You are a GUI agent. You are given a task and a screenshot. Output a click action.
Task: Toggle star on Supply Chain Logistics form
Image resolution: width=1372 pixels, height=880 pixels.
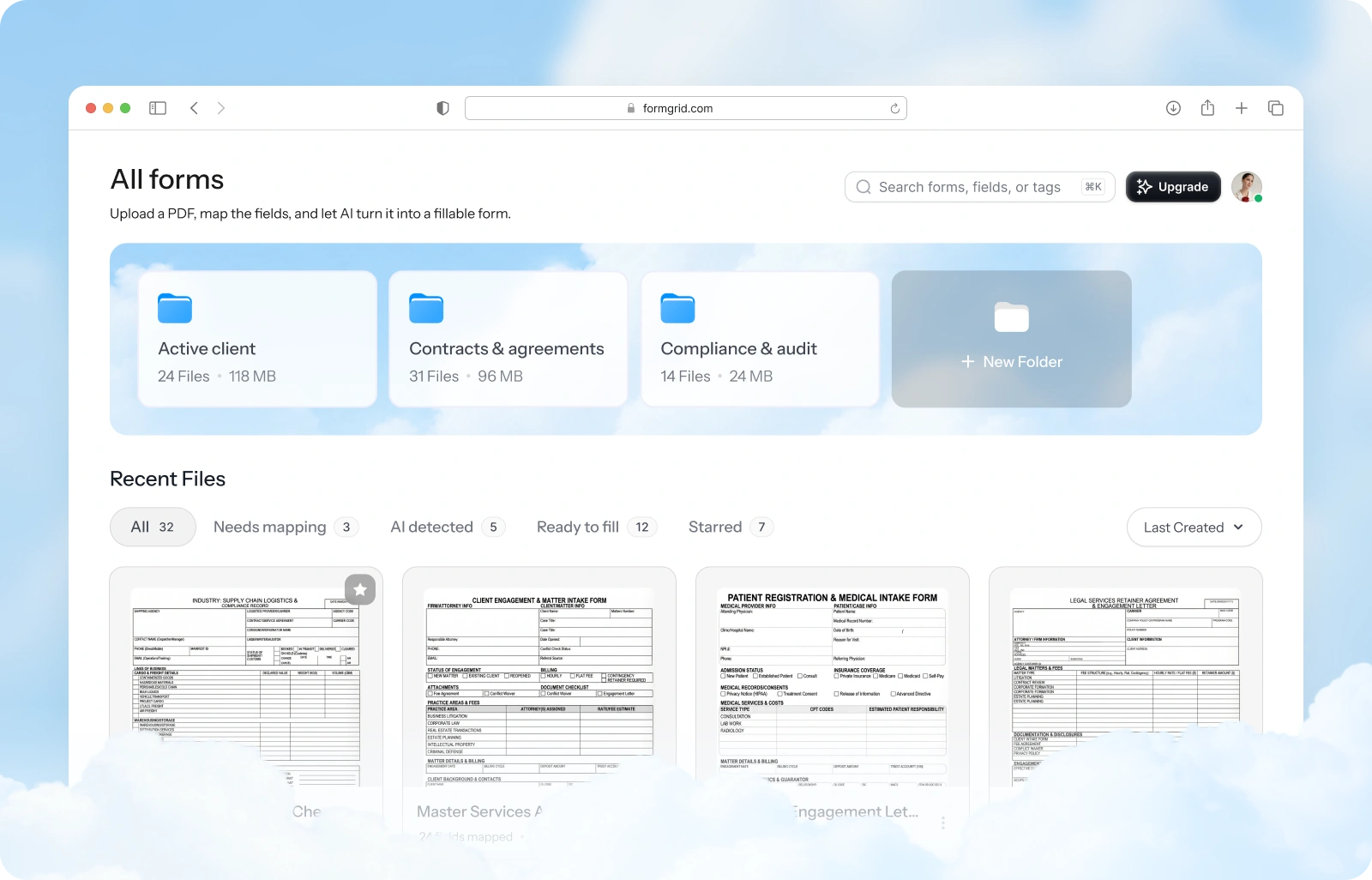pyautogui.click(x=360, y=589)
